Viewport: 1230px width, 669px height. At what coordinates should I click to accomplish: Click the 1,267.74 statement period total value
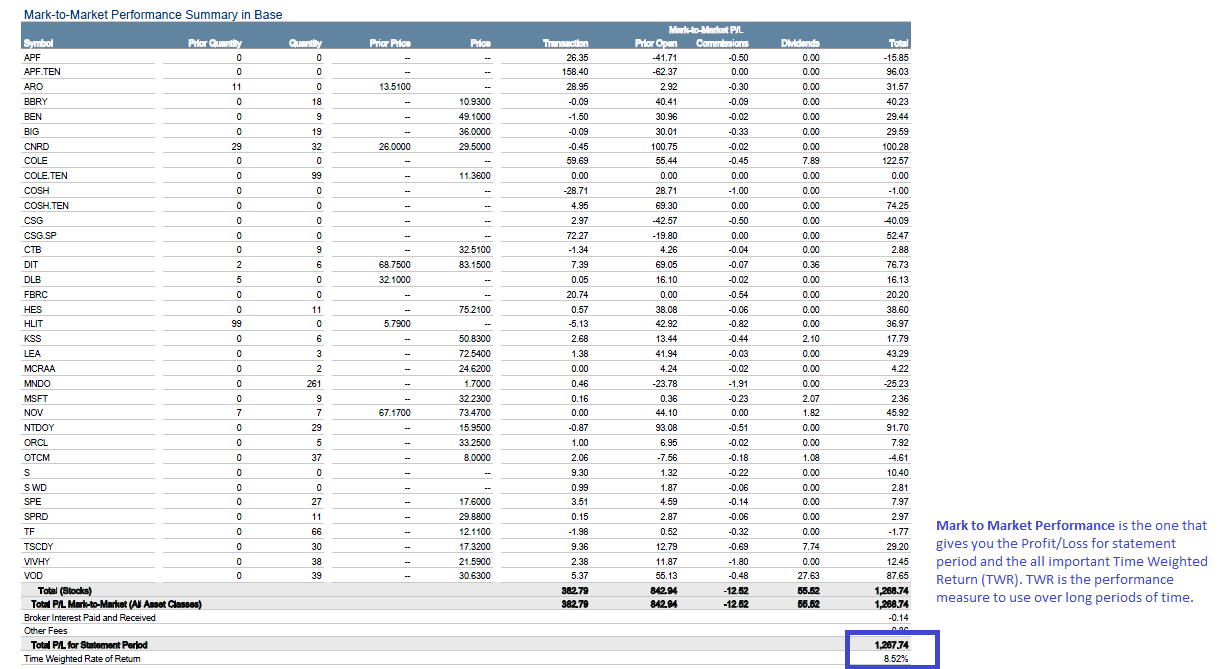tap(890, 645)
